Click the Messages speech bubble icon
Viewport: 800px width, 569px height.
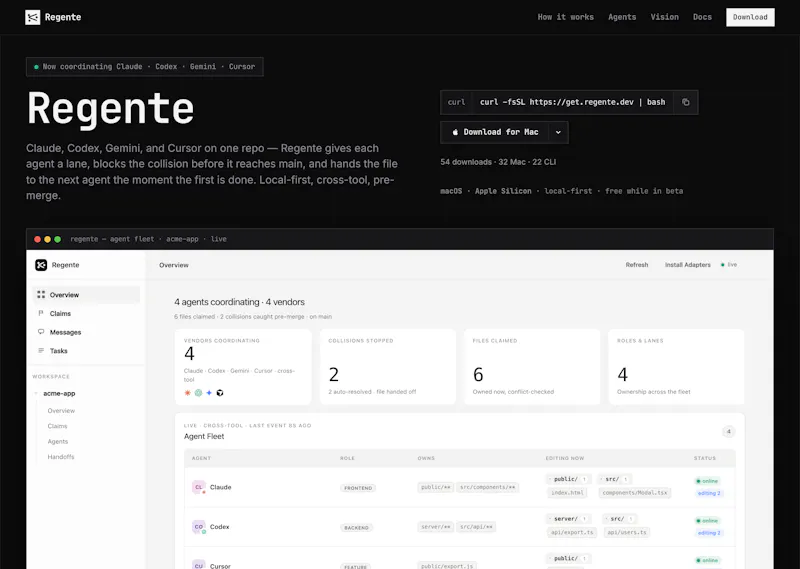point(41,332)
